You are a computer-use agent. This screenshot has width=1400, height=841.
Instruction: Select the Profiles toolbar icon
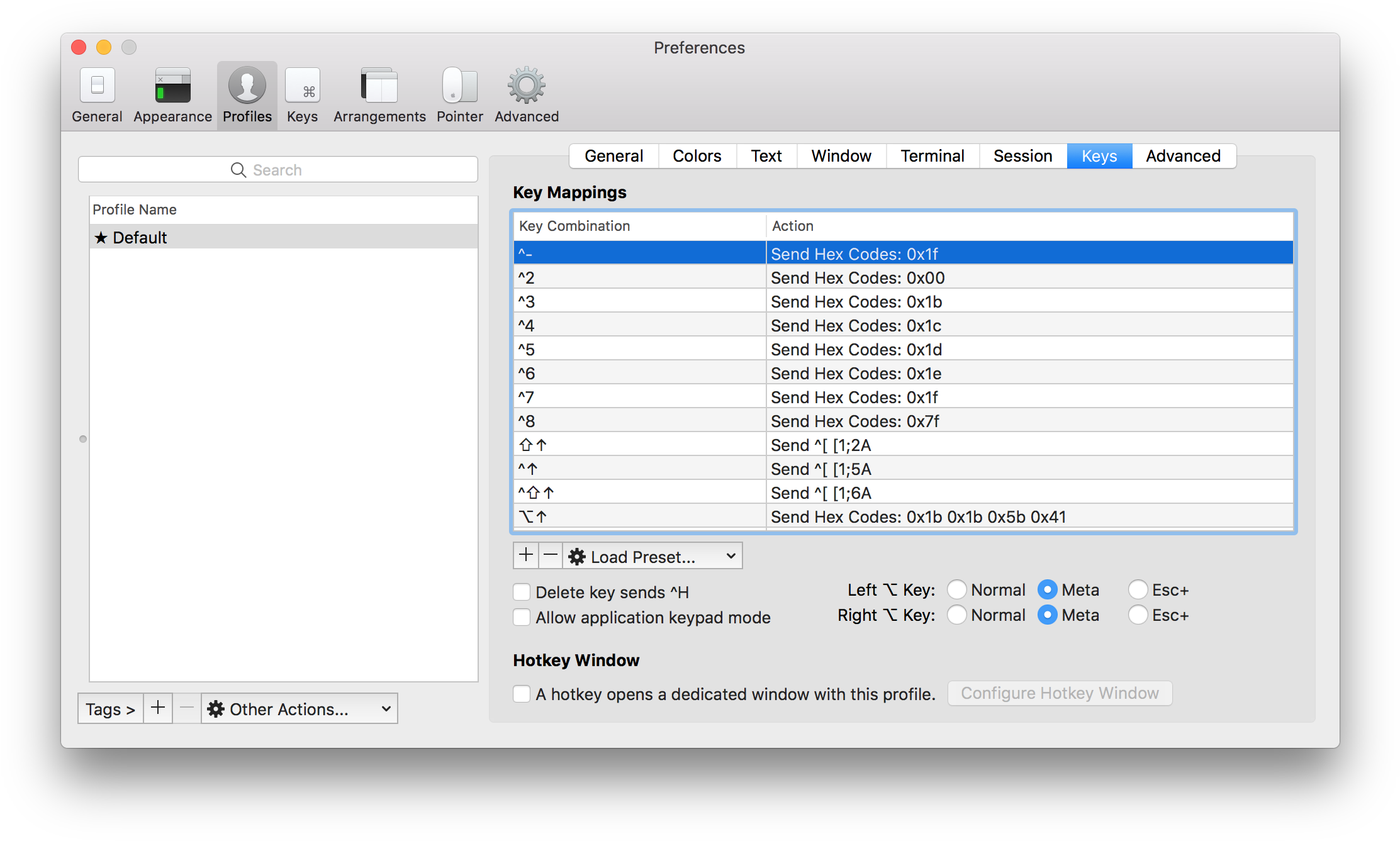[247, 95]
